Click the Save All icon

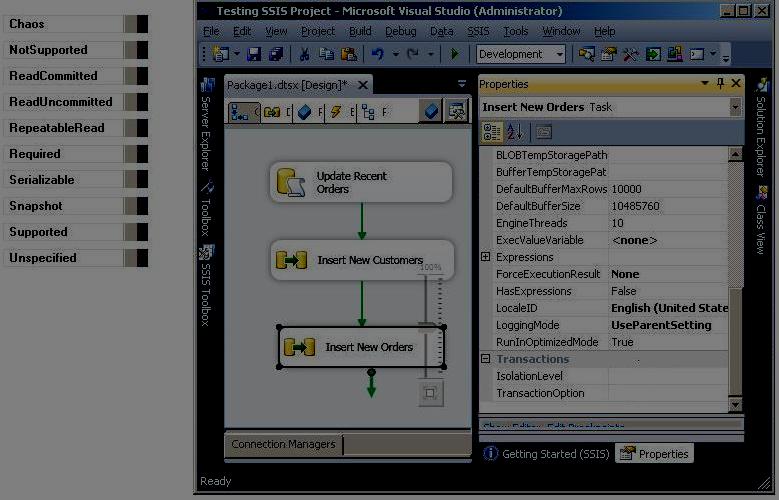click(276, 54)
